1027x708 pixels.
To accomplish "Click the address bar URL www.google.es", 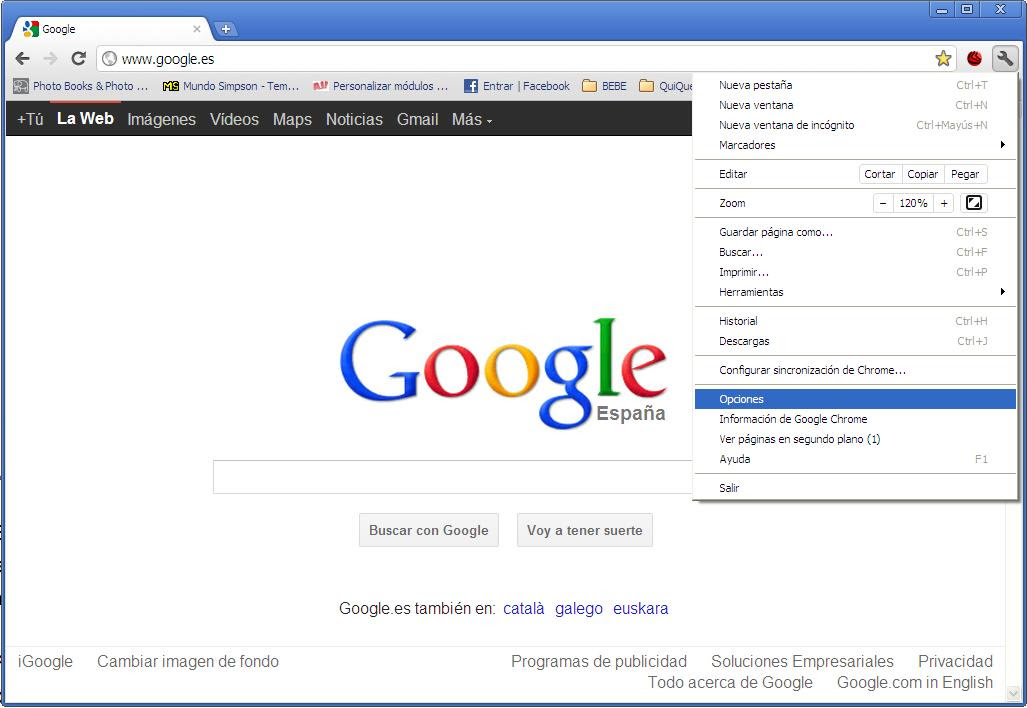I will coord(168,59).
